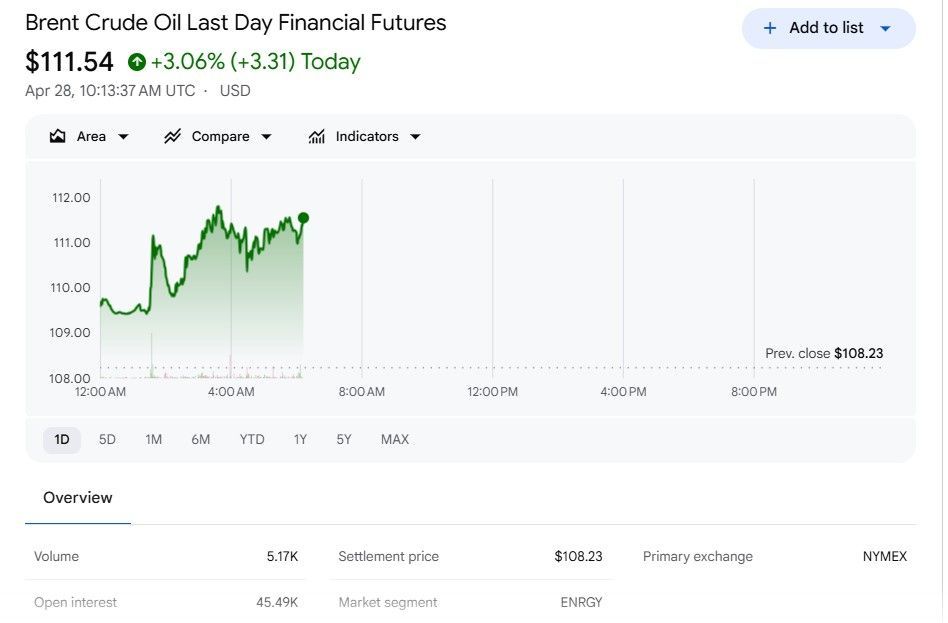Switch to the YTD time range
Screen dimensions: 948x623
pyautogui.click(x=252, y=439)
